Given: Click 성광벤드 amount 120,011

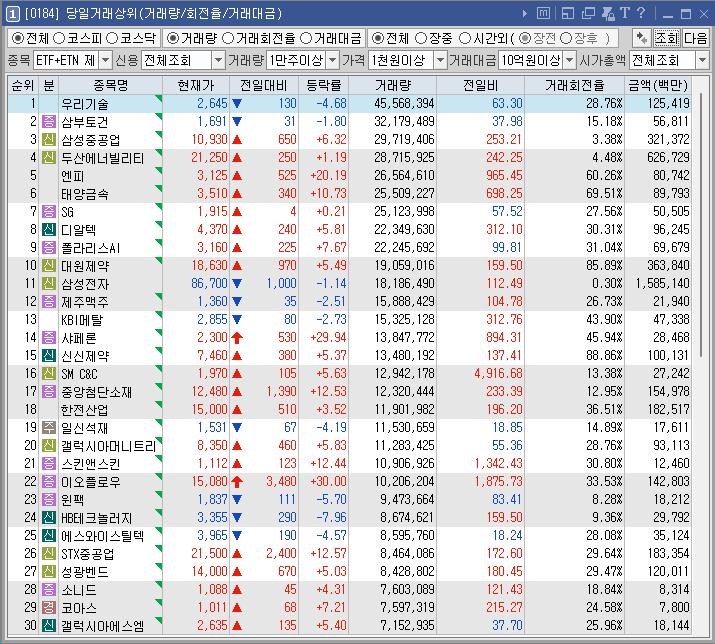Looking at the screenshot, I should point(668,571).
